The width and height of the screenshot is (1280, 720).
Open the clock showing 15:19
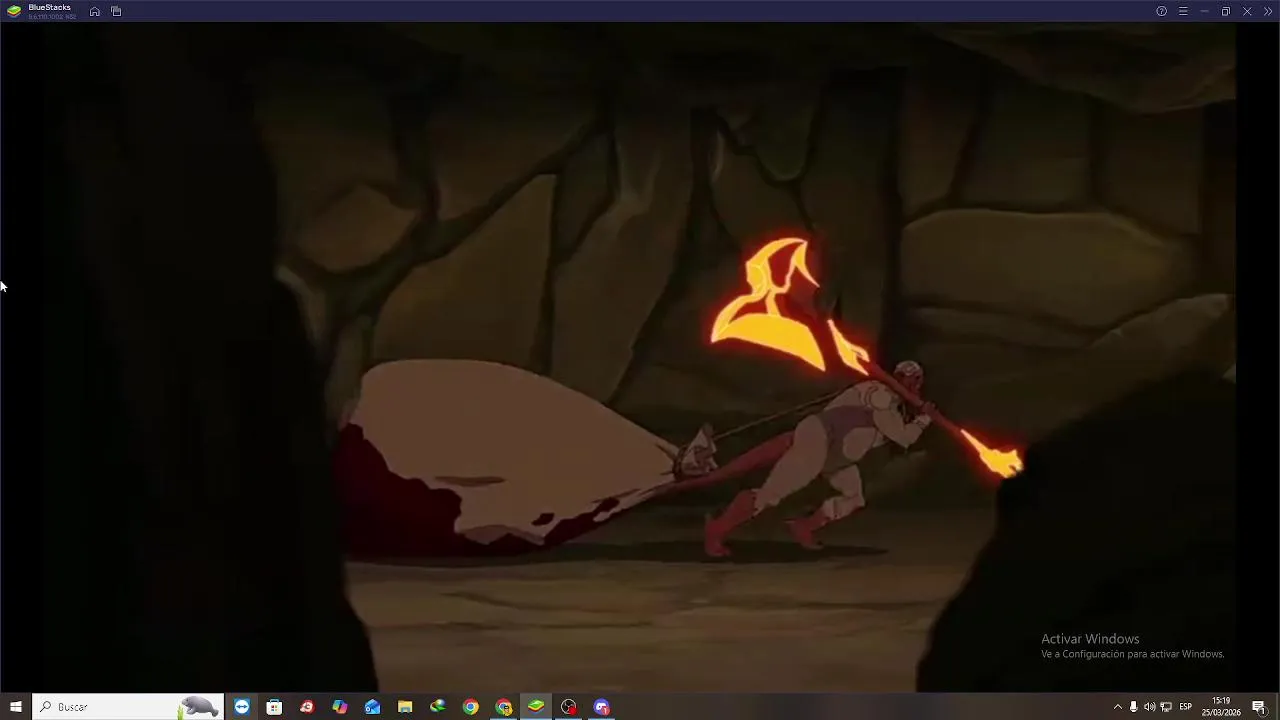[x=1221, y=706]
